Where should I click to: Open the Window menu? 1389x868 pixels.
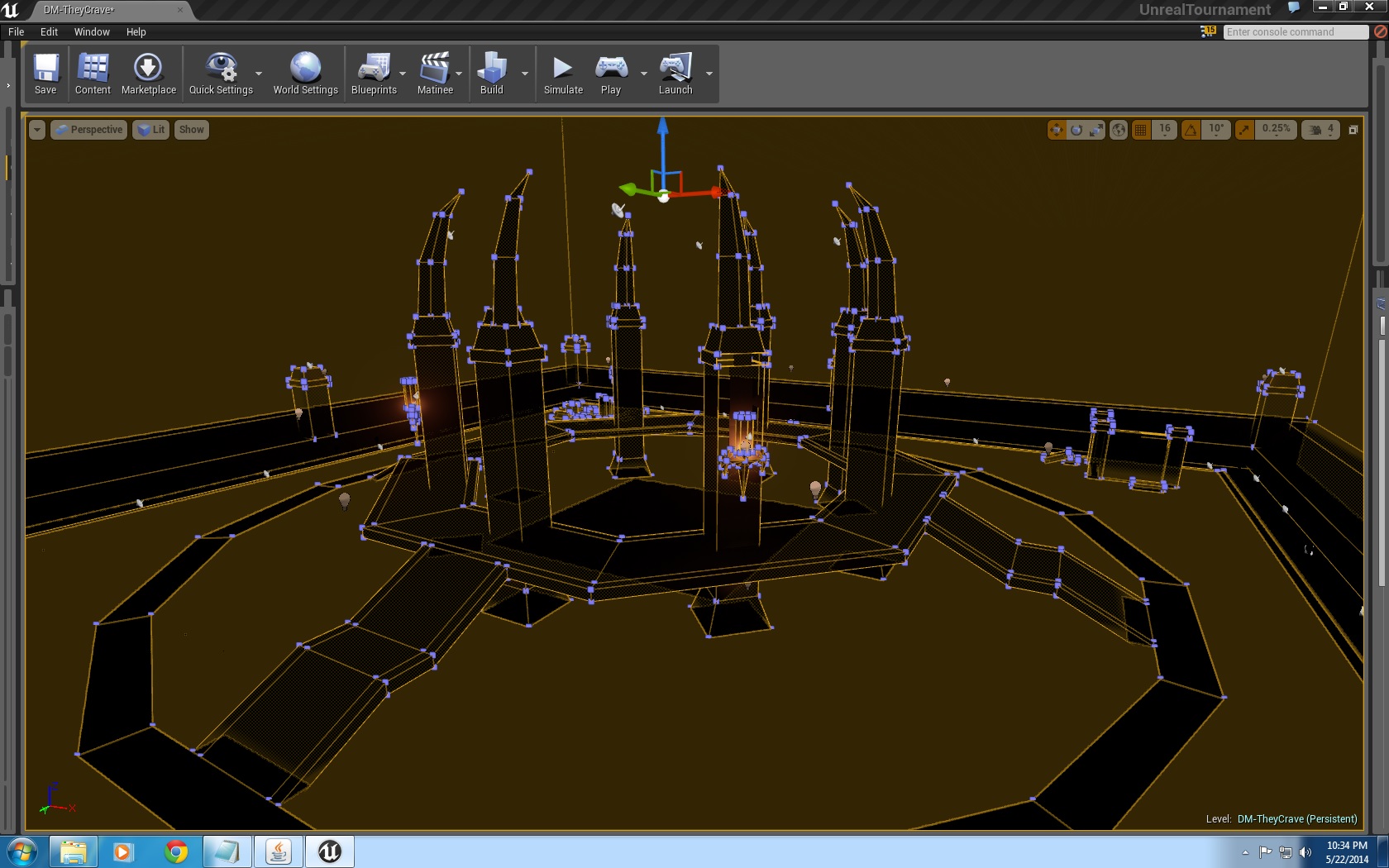point(92,31)
